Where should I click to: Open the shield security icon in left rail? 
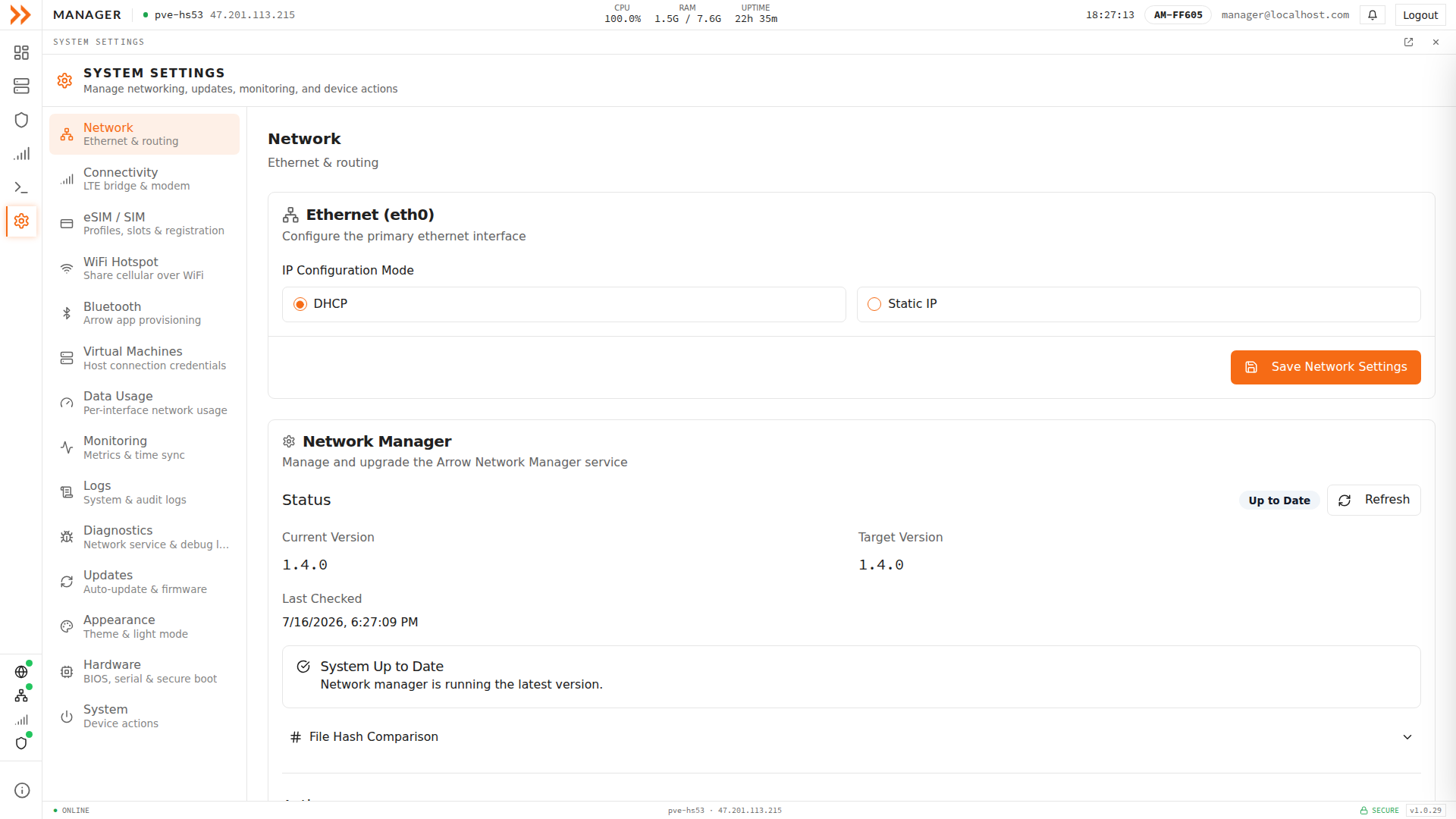pyautogui.click(x=21, y=120)
